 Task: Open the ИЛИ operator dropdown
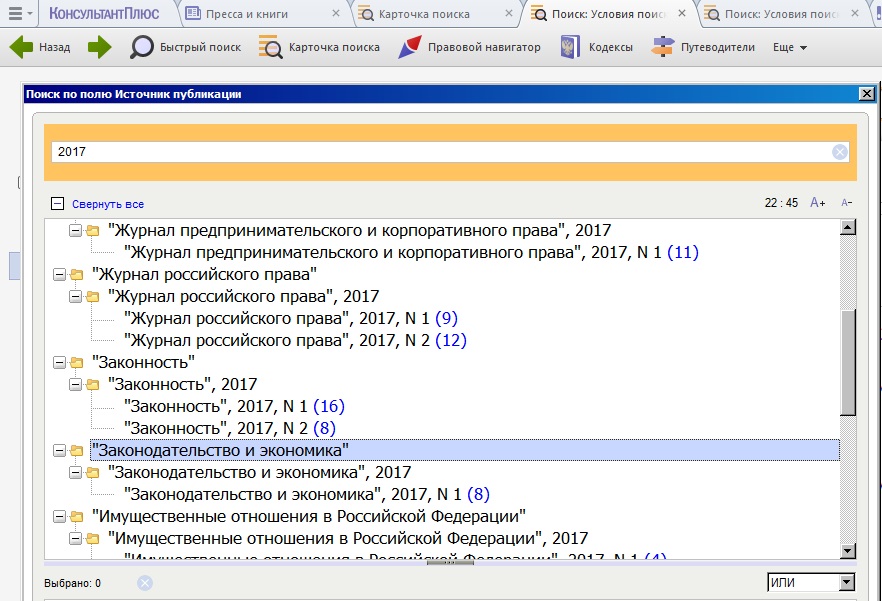tap(847, 583)
